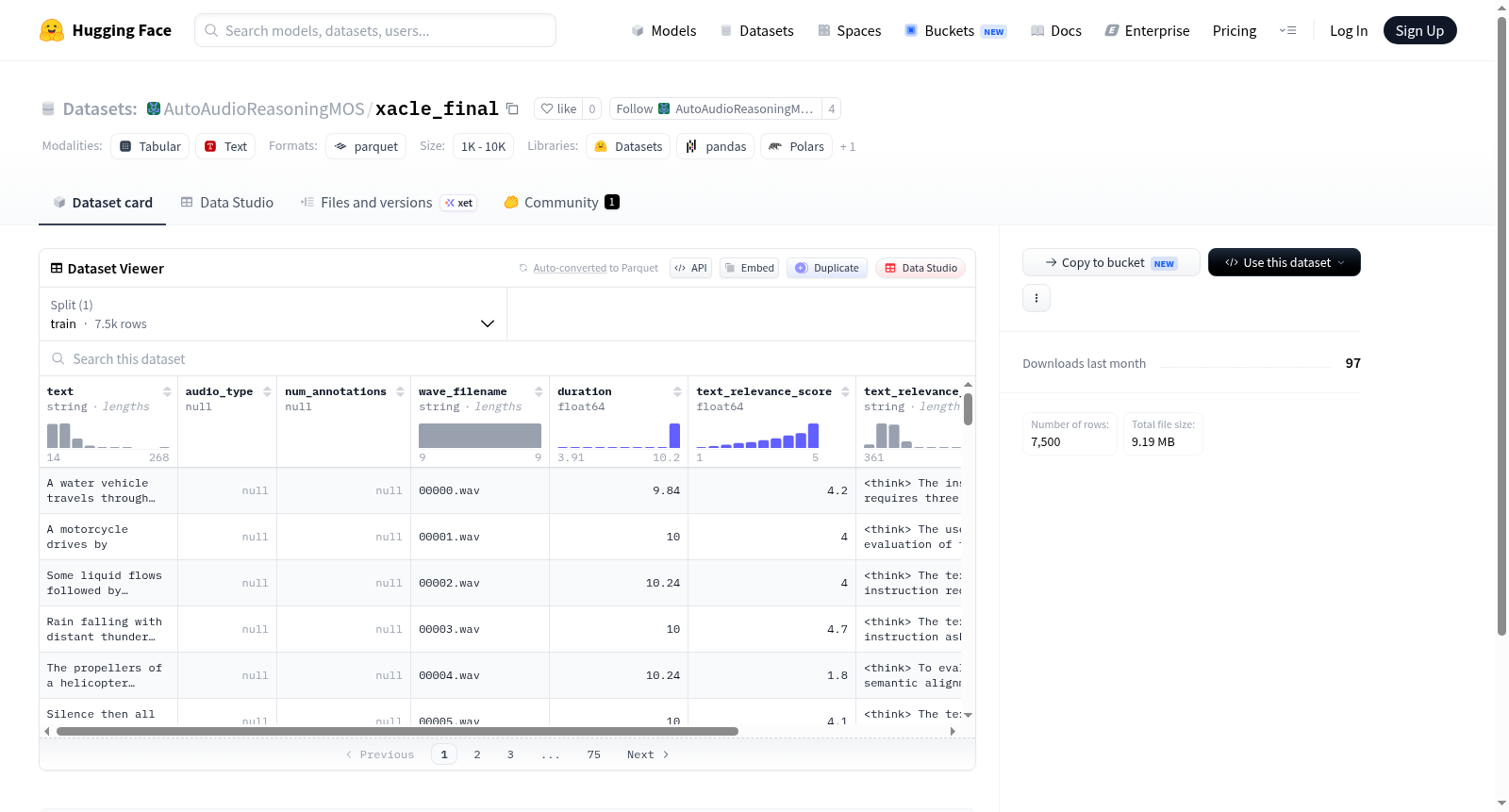The image size is (1509, 812).
Task: Show the +1 additional libraries
Action: click(848, 146)
